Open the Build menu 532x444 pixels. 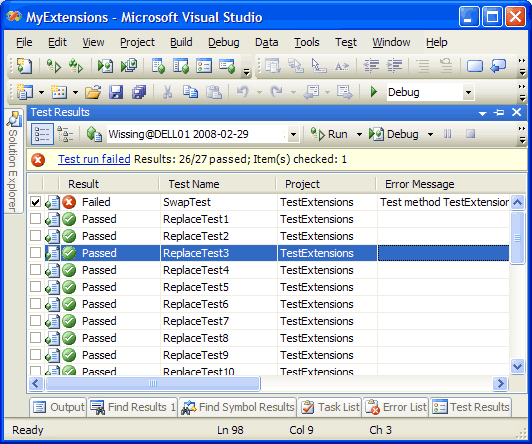click(181, 42)
